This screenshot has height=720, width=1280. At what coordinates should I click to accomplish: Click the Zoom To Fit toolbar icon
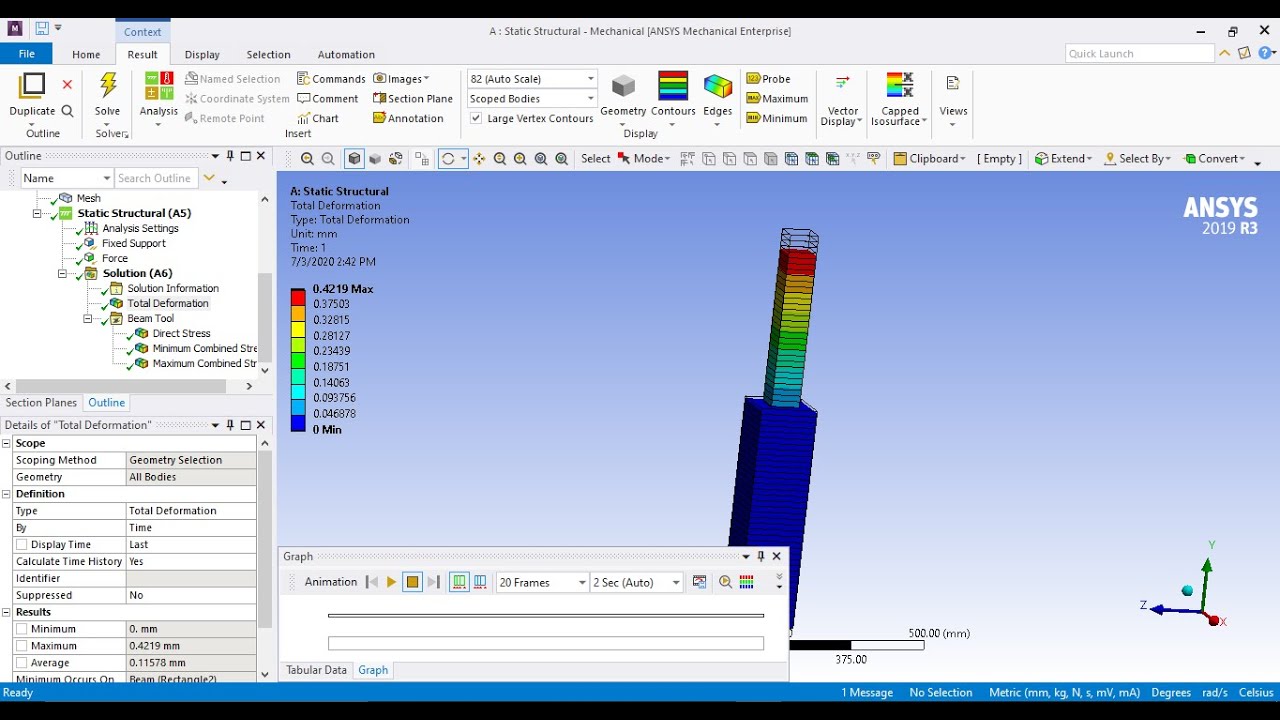541,159
